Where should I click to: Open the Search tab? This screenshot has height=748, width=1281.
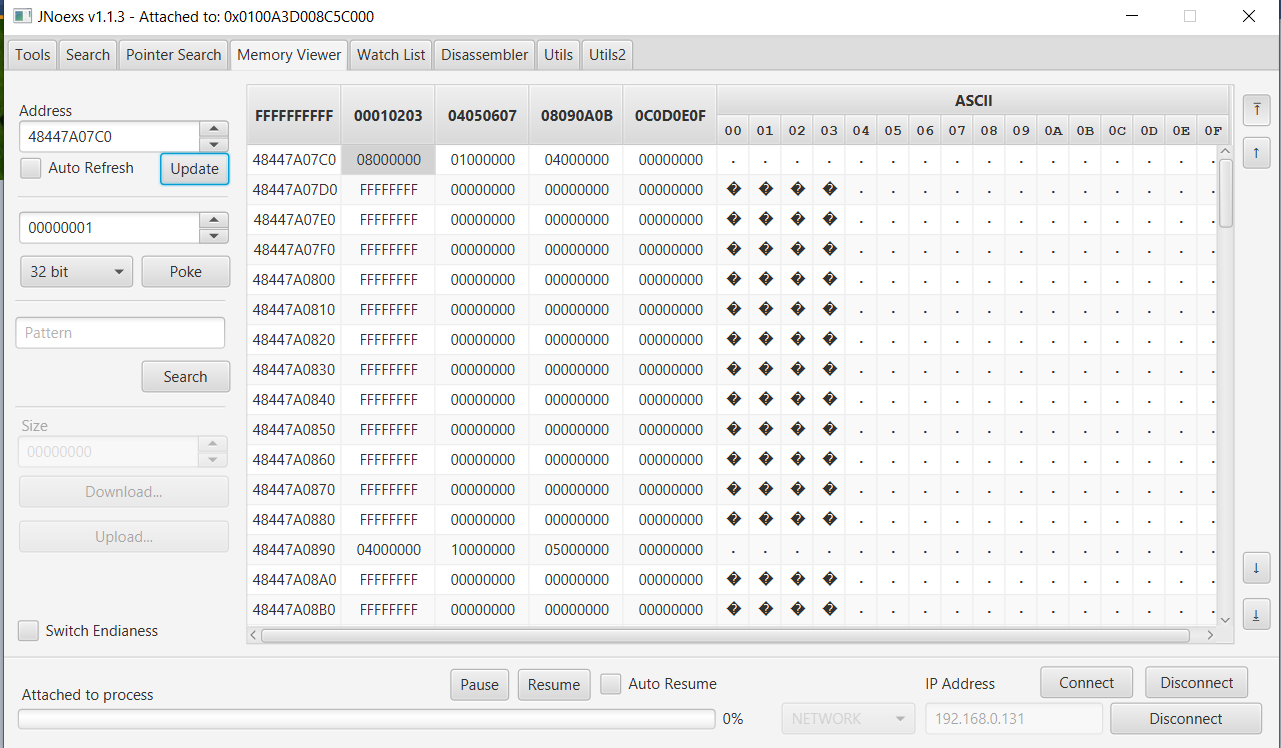pos(88,55)
